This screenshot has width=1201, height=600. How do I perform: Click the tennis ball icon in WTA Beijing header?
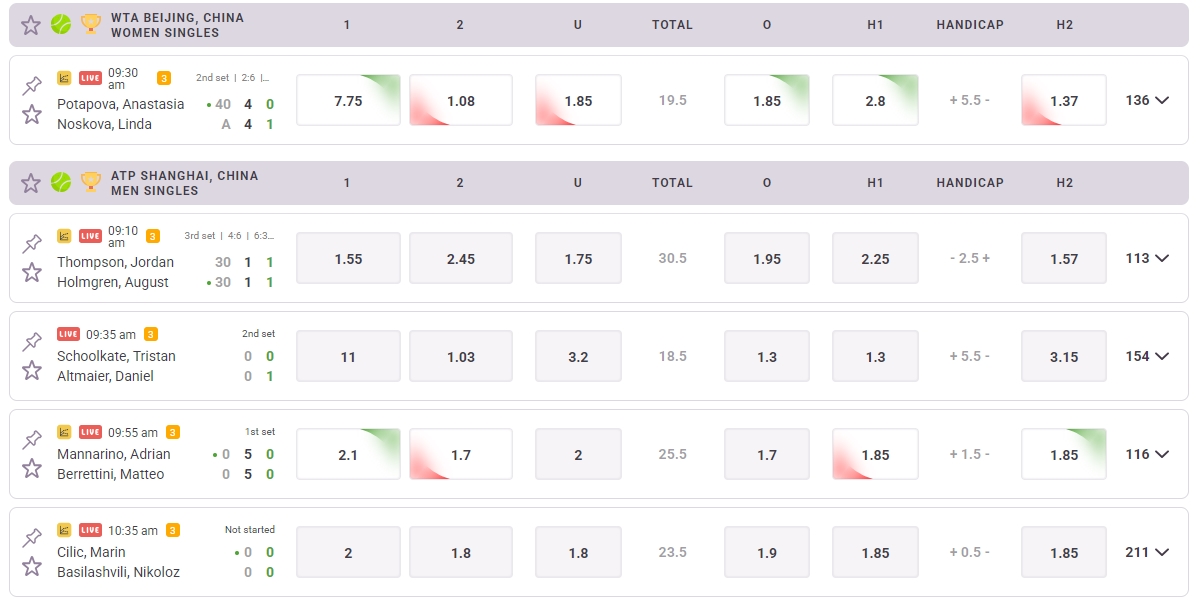[x=60, y=24]
